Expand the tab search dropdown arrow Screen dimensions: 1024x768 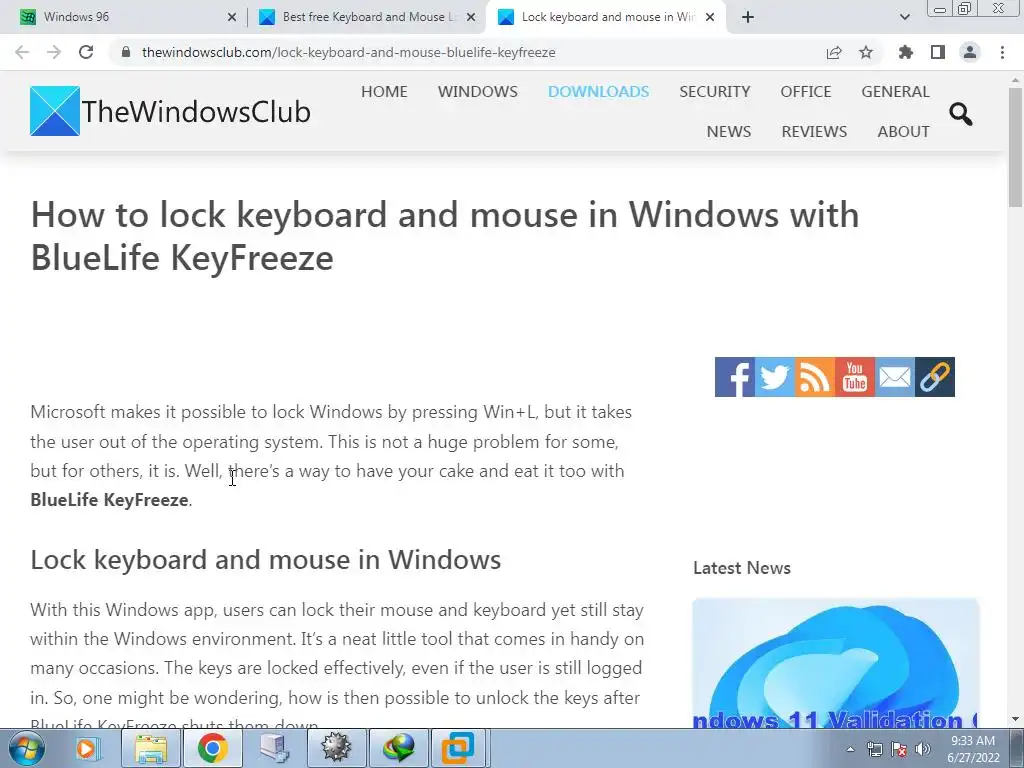[x=904, y=17]
